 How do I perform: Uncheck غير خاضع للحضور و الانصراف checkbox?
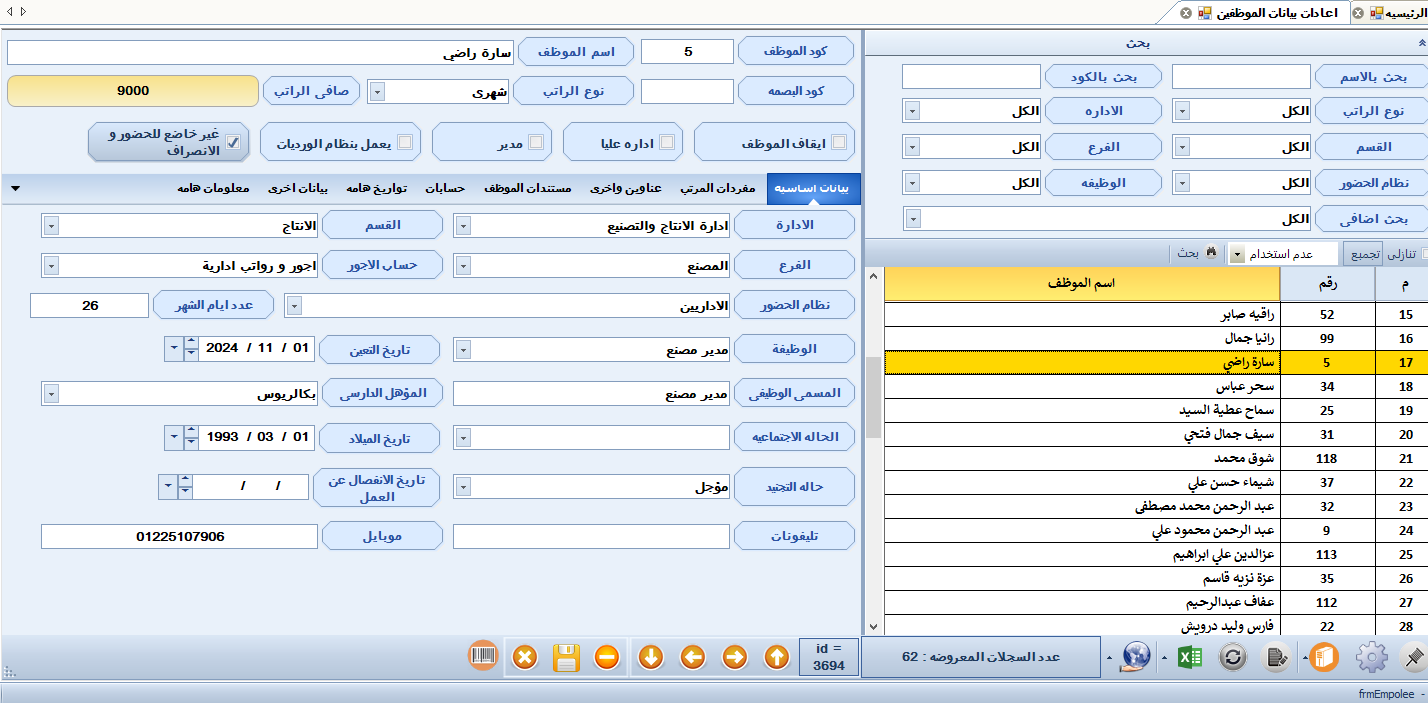click(x=233, y=142)
